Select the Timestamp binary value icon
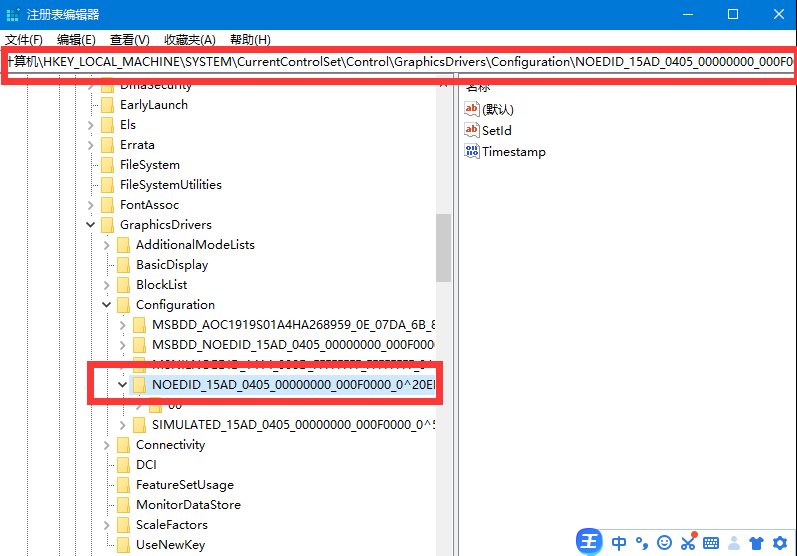The height and width of the screenshot is (556, 797). (x=473, y=152)
